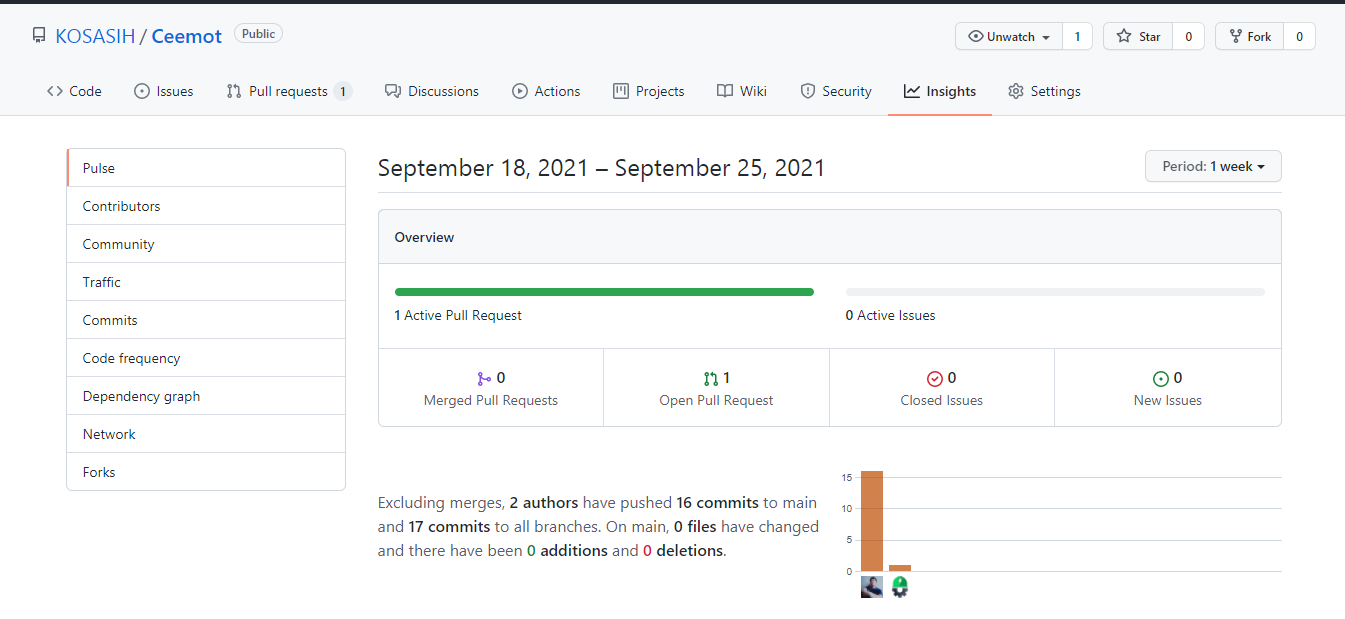Viewport: 1345px width, 619px height.
Task: Click the star icon
Action: pos(1124,37)
